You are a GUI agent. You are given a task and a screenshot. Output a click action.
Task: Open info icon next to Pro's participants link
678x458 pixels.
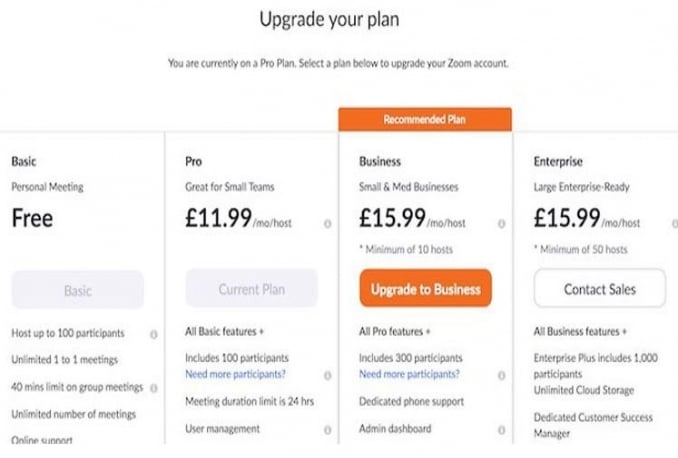pyautogui.click(x=327, y=374)
